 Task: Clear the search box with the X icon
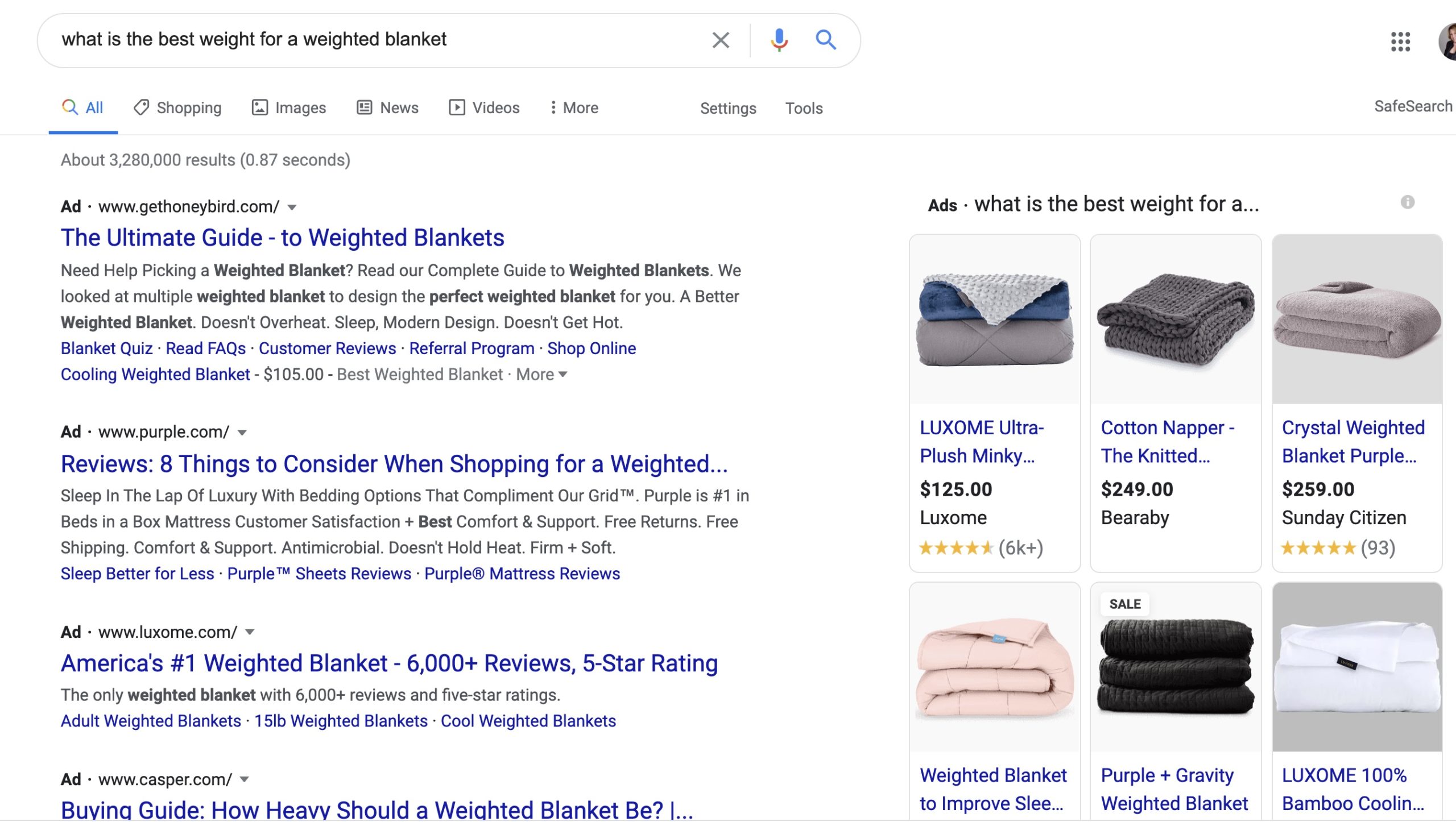(721, 40)
